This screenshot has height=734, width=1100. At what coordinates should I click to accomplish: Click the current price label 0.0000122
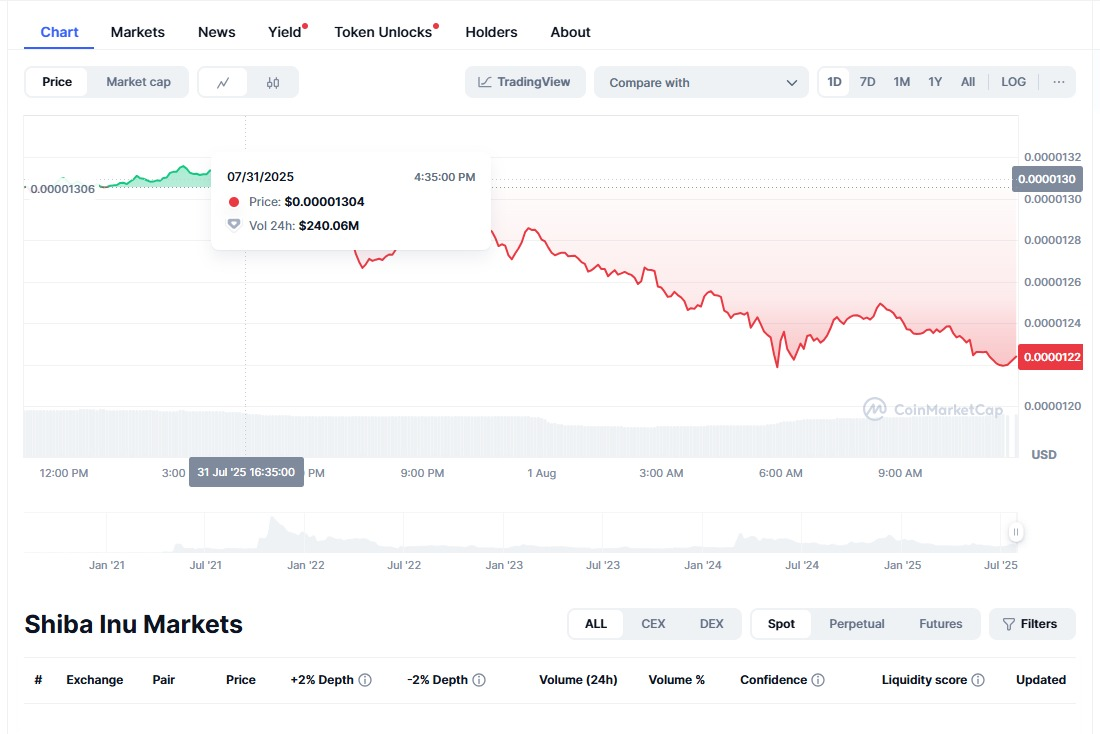(1050, 357)
